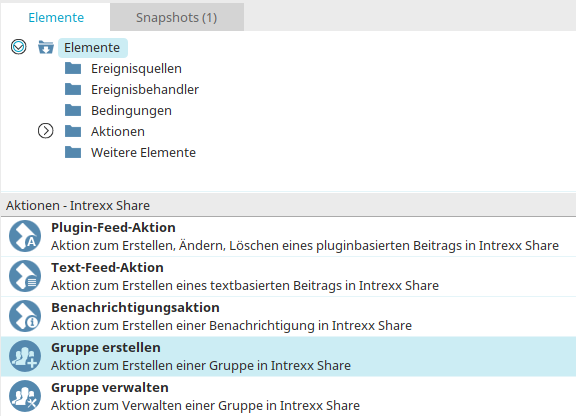576x416 pixels.
Task: Expand the Aktionen folder chevron
Action: click(x=46, y=131)
